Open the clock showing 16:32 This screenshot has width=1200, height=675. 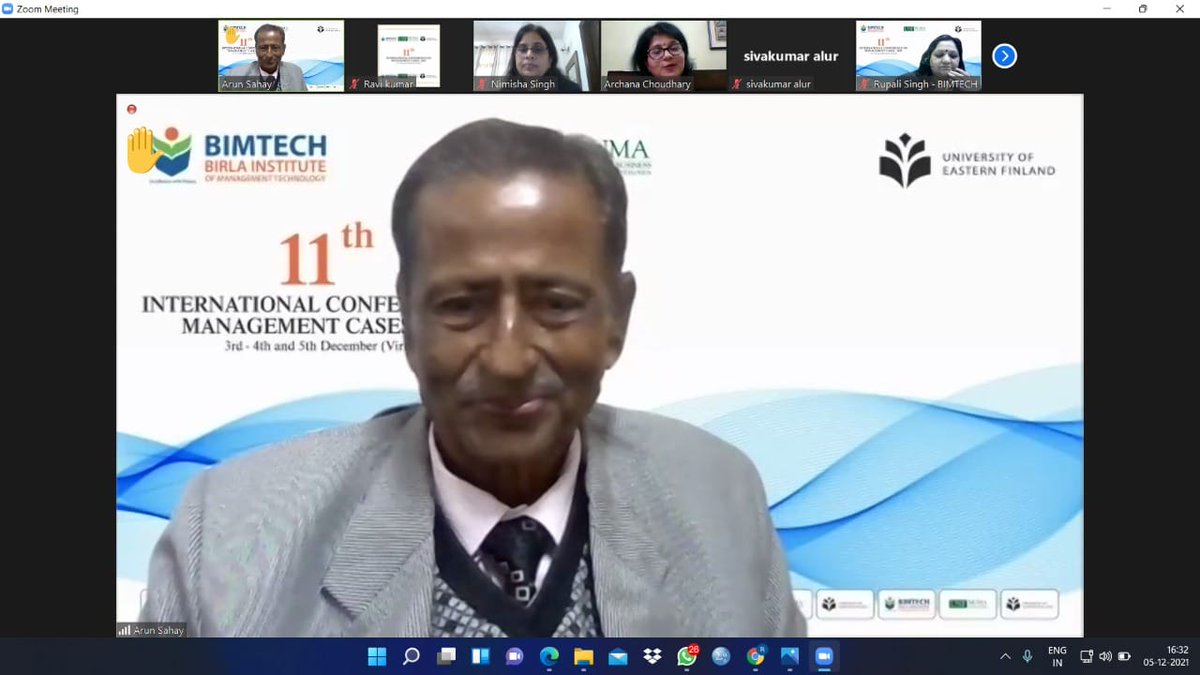1168,657
